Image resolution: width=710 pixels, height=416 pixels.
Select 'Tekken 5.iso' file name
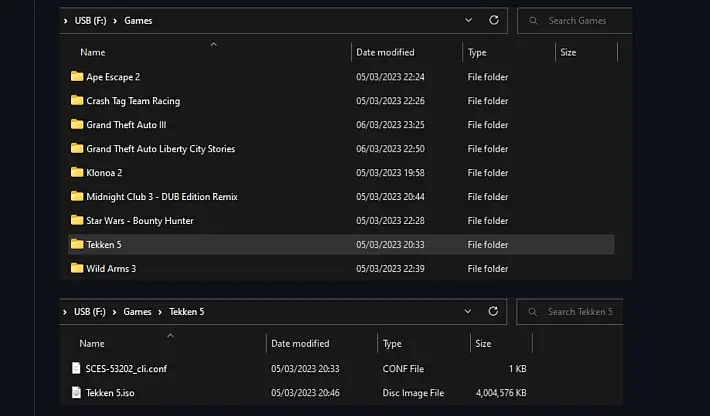tap(110, 392)
